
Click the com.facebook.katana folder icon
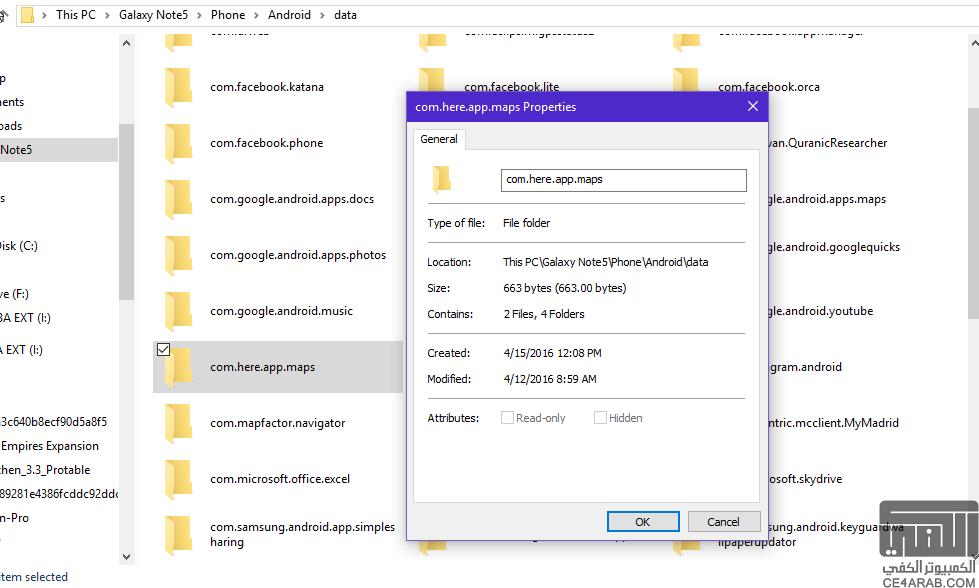178,87
